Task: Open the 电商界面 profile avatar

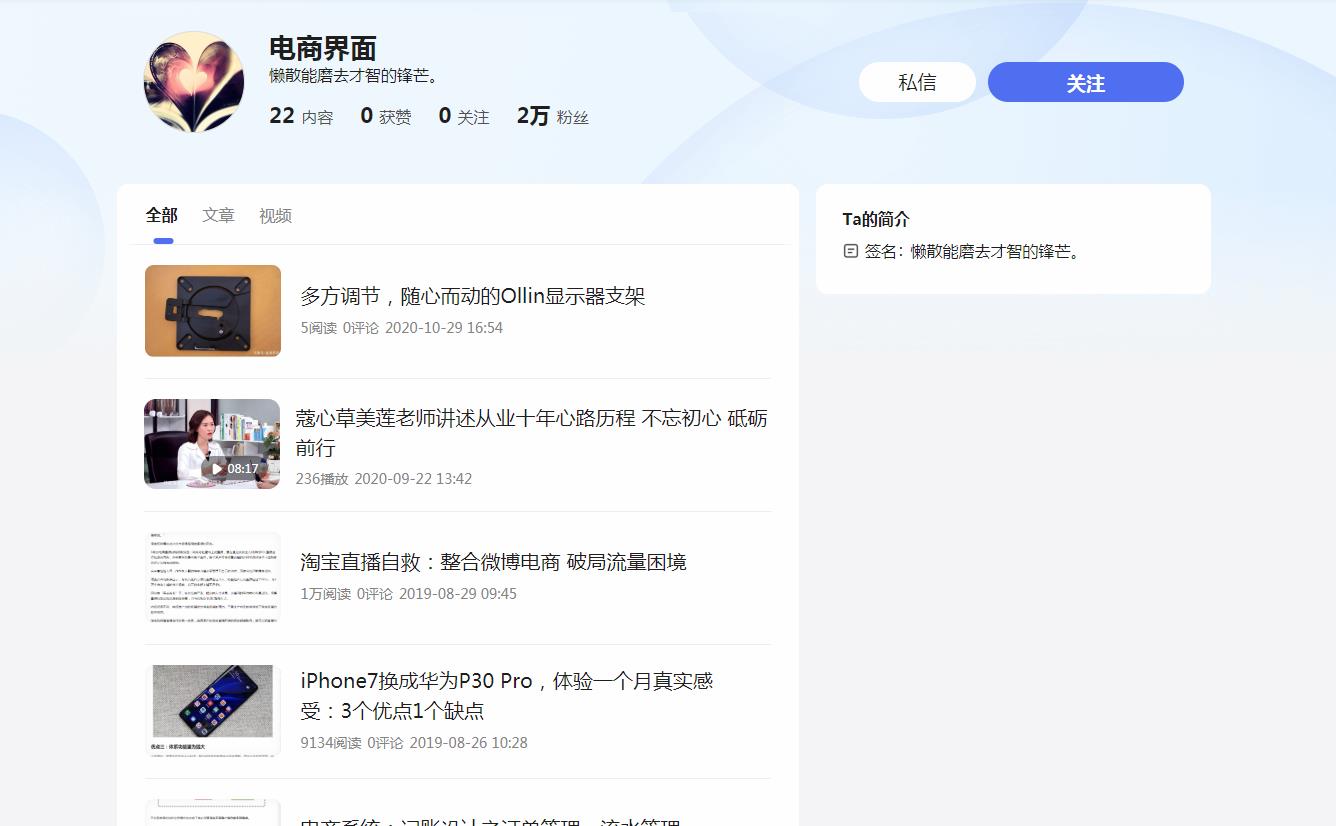Action: (194, 82)
